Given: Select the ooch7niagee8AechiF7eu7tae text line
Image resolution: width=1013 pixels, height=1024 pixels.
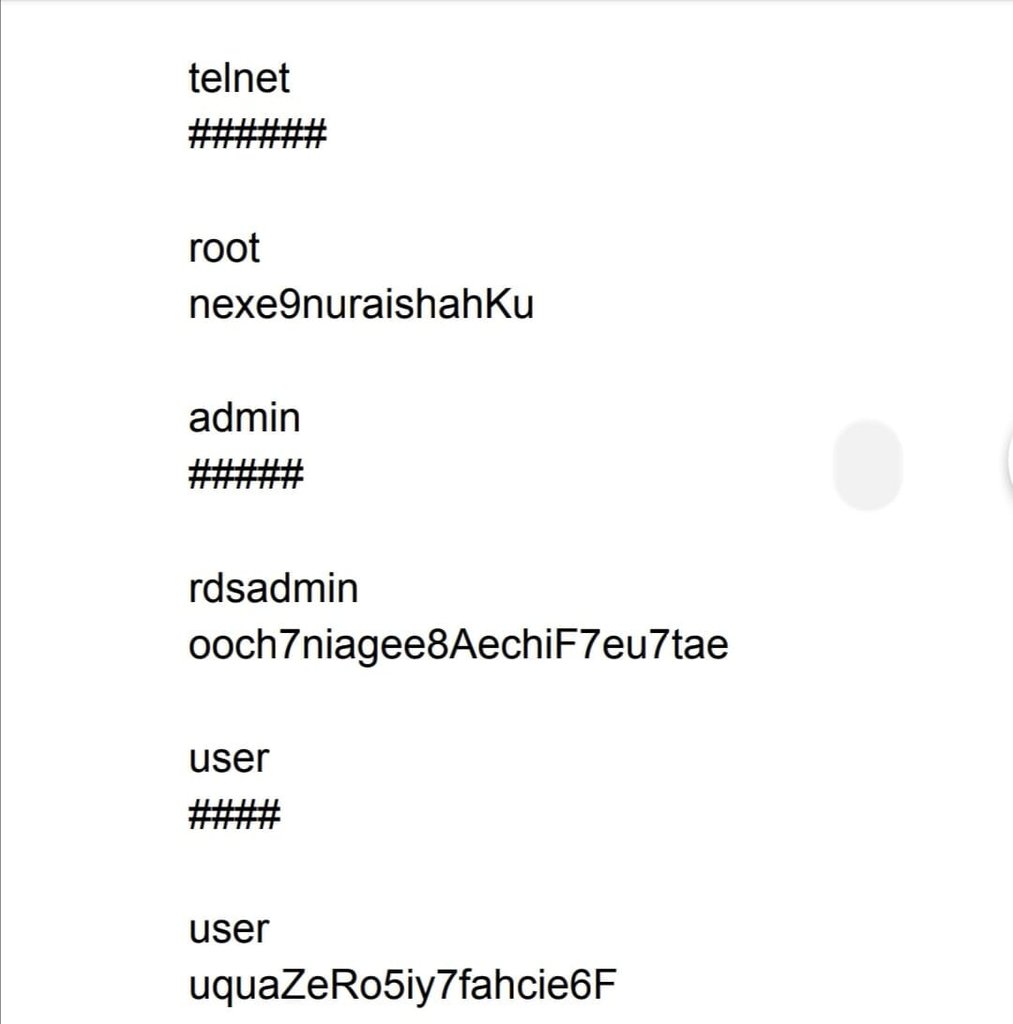Looking at the screenshot, I should pos(458,645).
